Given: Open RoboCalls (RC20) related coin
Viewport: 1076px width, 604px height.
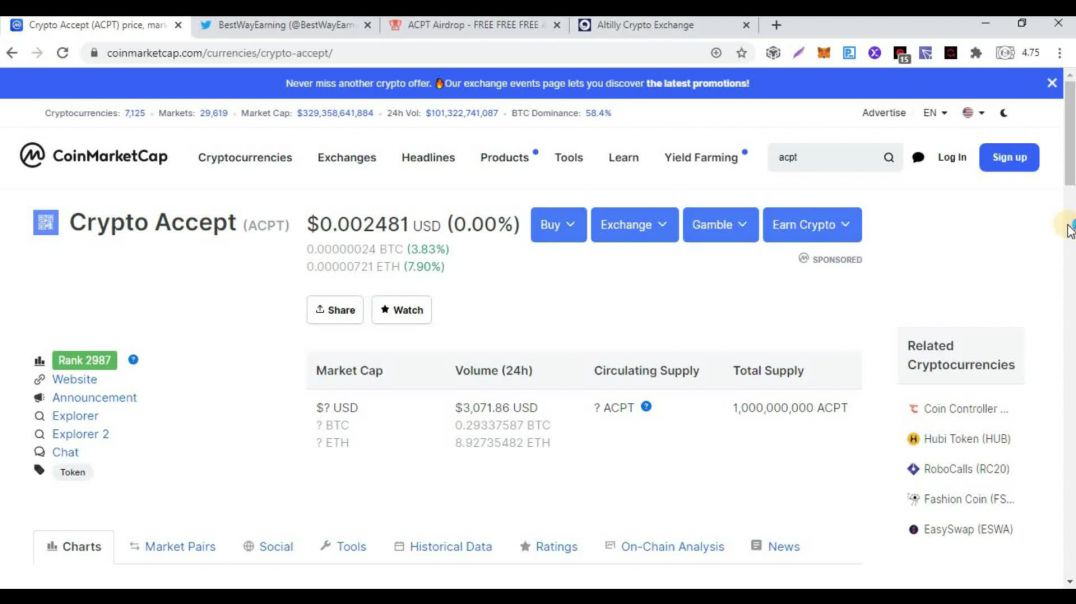Looking at the screenshot, I should [959, 469].
